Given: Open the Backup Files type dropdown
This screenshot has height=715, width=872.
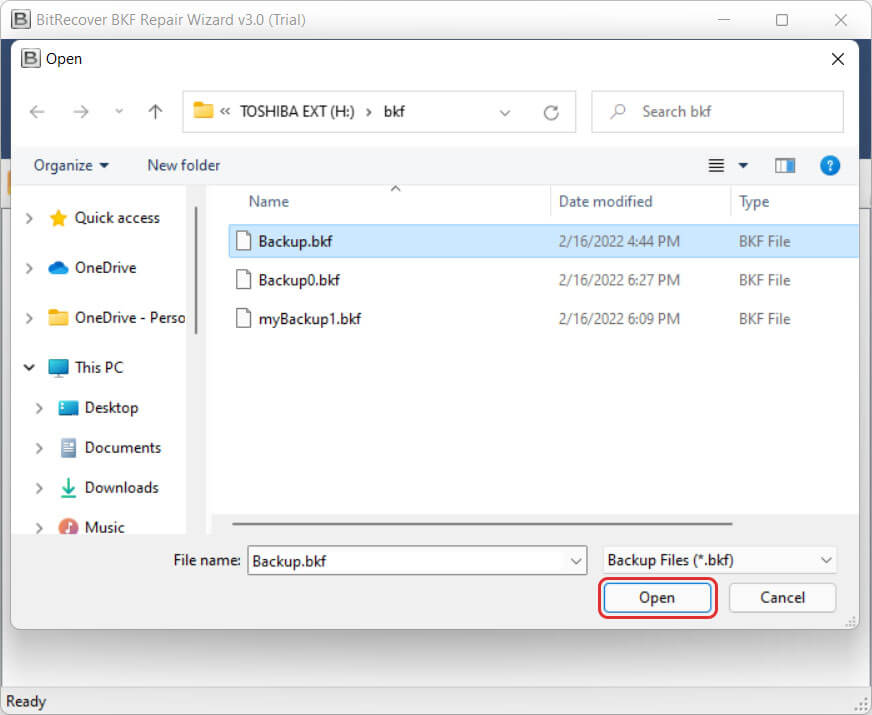Looking at the screenshot, I should 720,560.
